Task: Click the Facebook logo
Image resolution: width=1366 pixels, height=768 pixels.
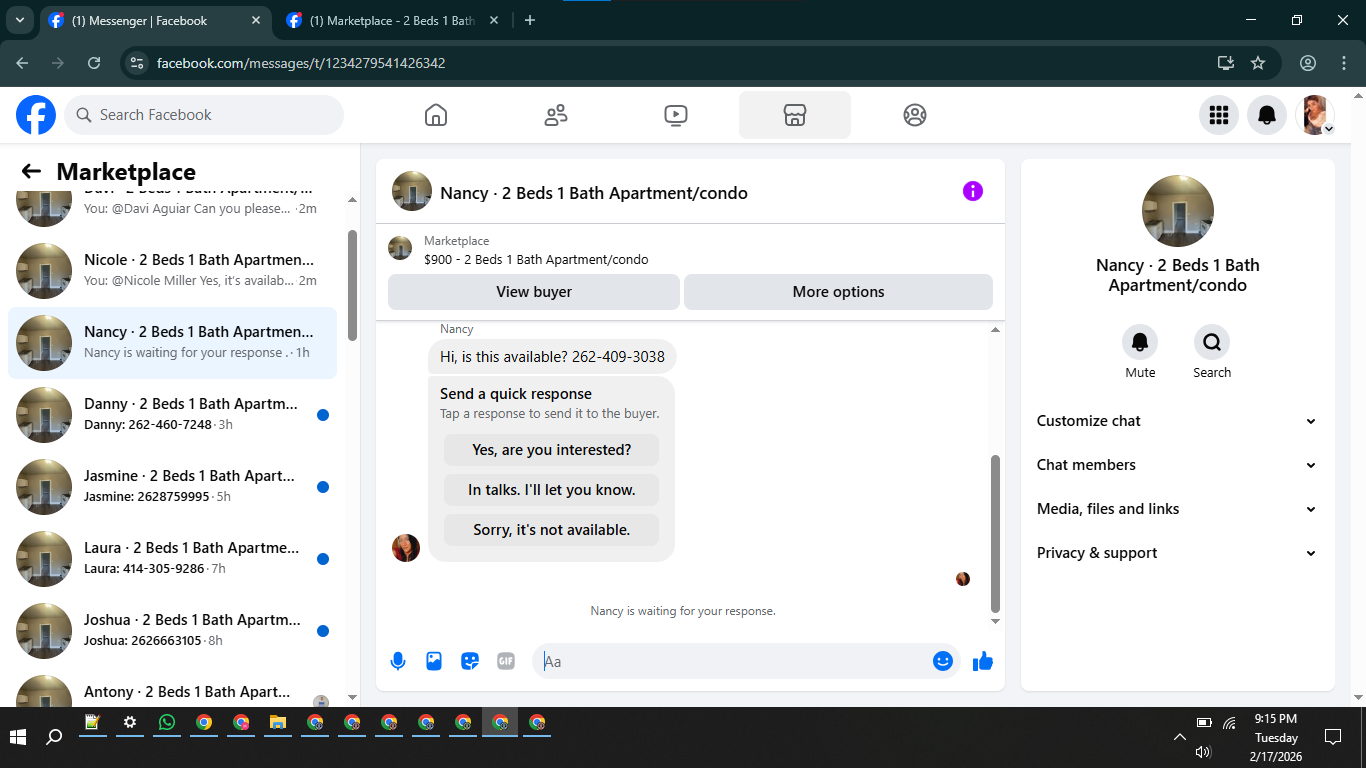Action: 36,115
